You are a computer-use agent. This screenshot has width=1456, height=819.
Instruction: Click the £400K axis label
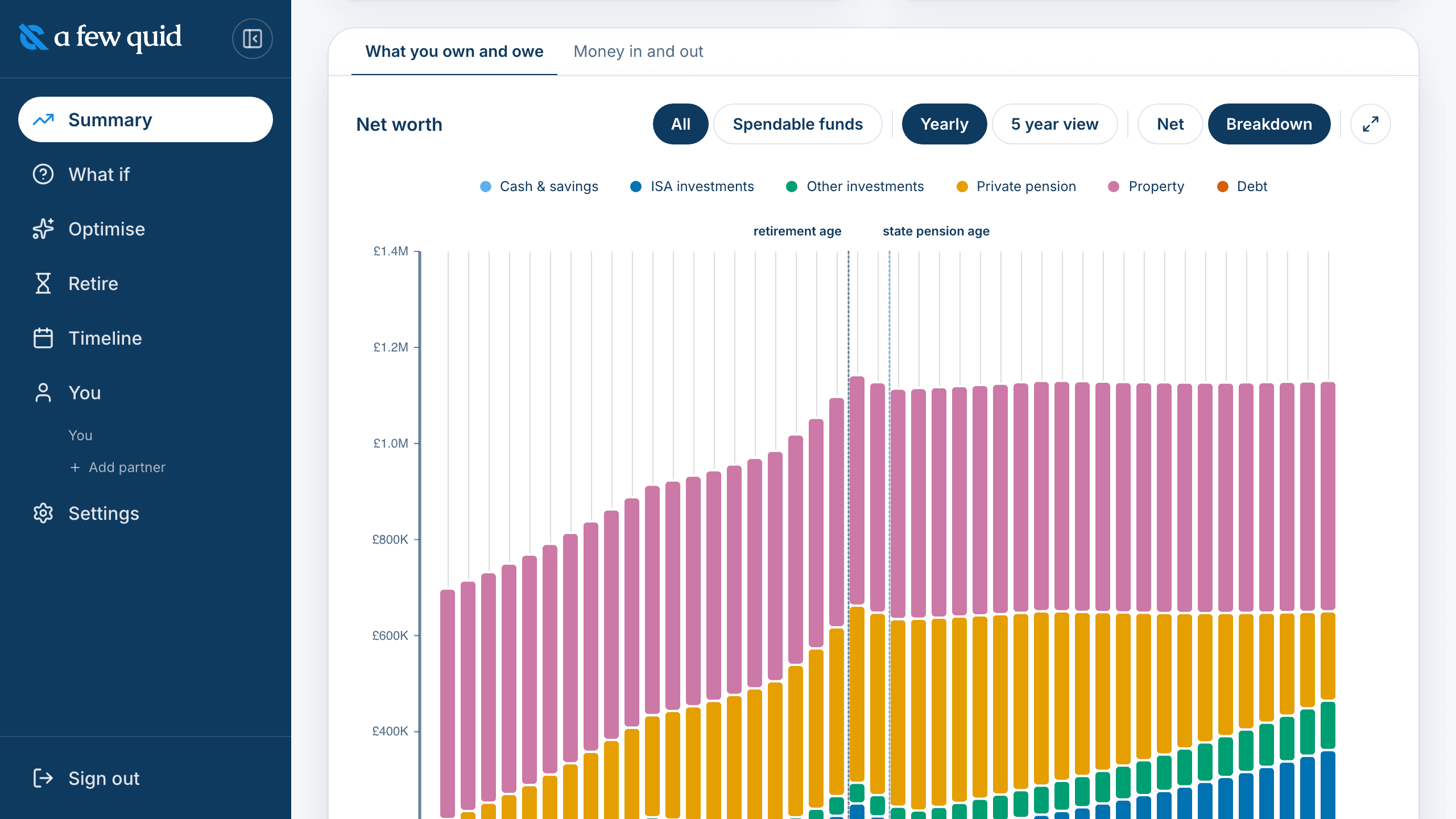390,731
